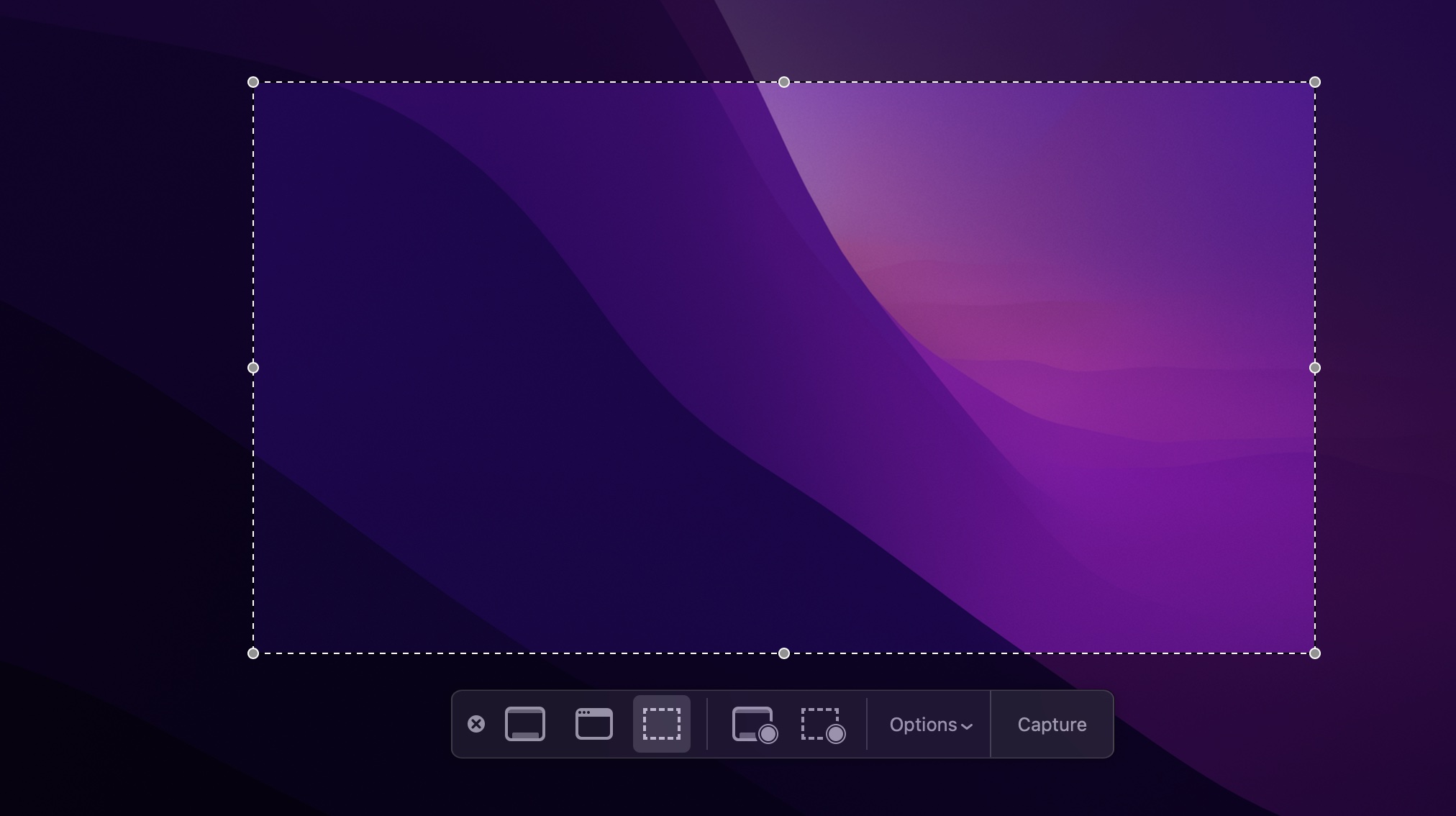This screenshot has width=1456, height=816.
Task: Click the bottom-left selection handle
Action: pos(253,653)
